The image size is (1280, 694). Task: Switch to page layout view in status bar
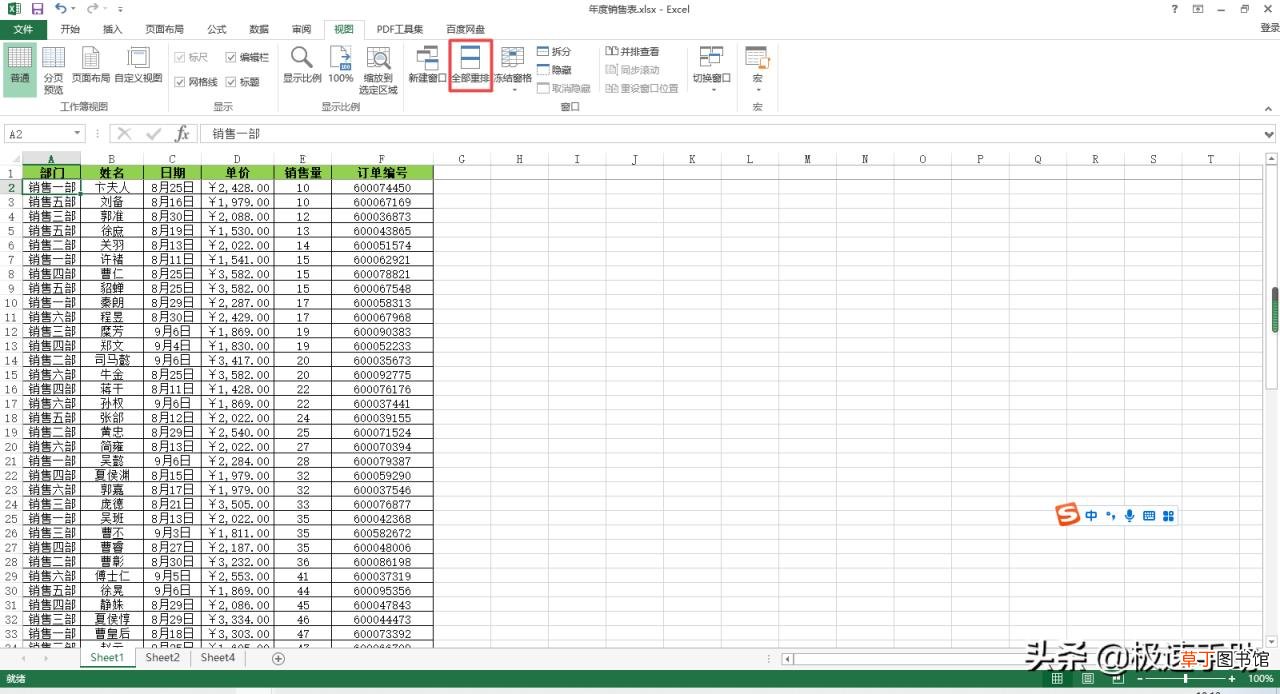[1087, 679]
